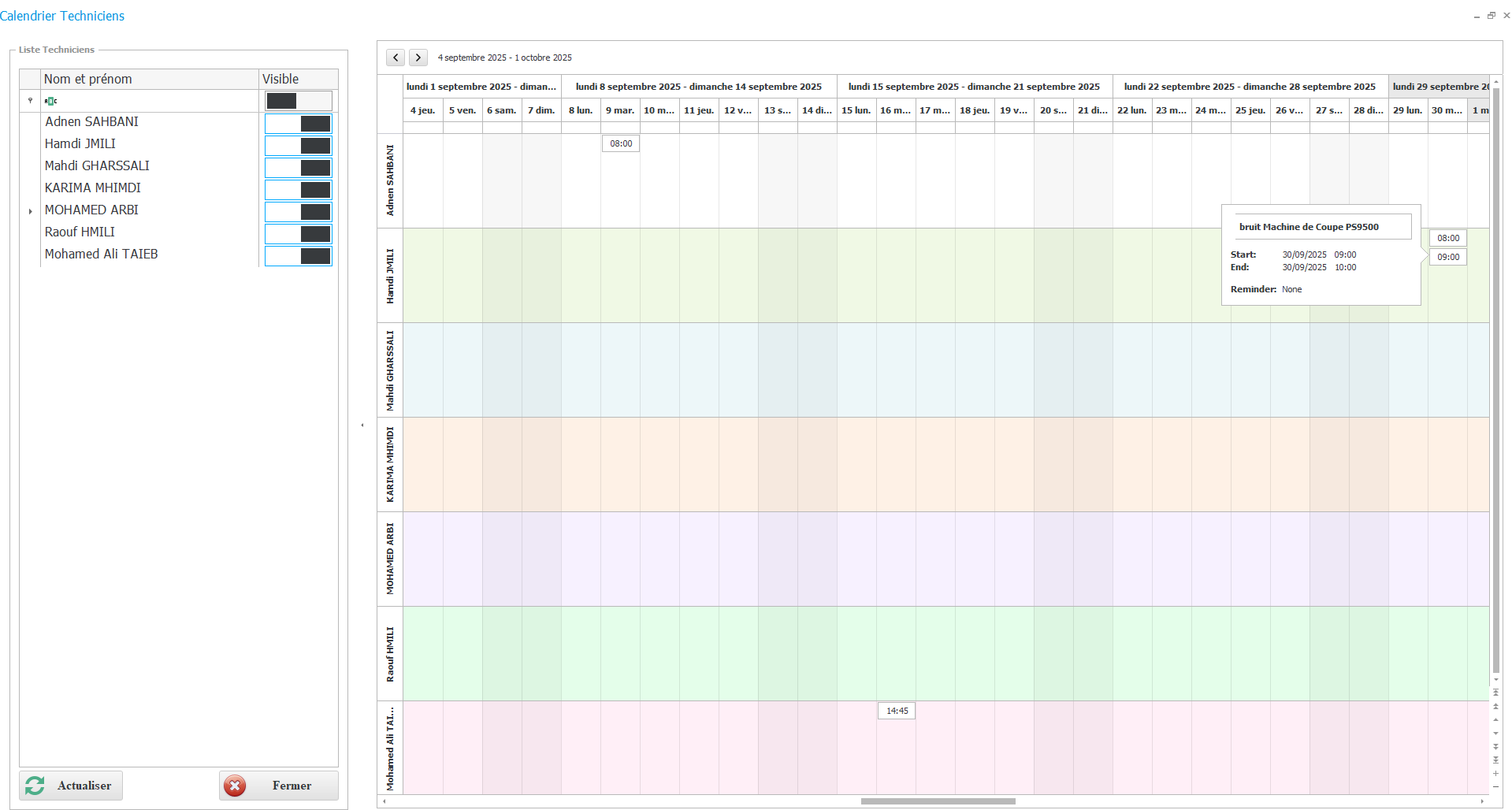Click the last-resource double arrow with bar
This screenshot has width=1512, height=810.
pos(1495,760)
